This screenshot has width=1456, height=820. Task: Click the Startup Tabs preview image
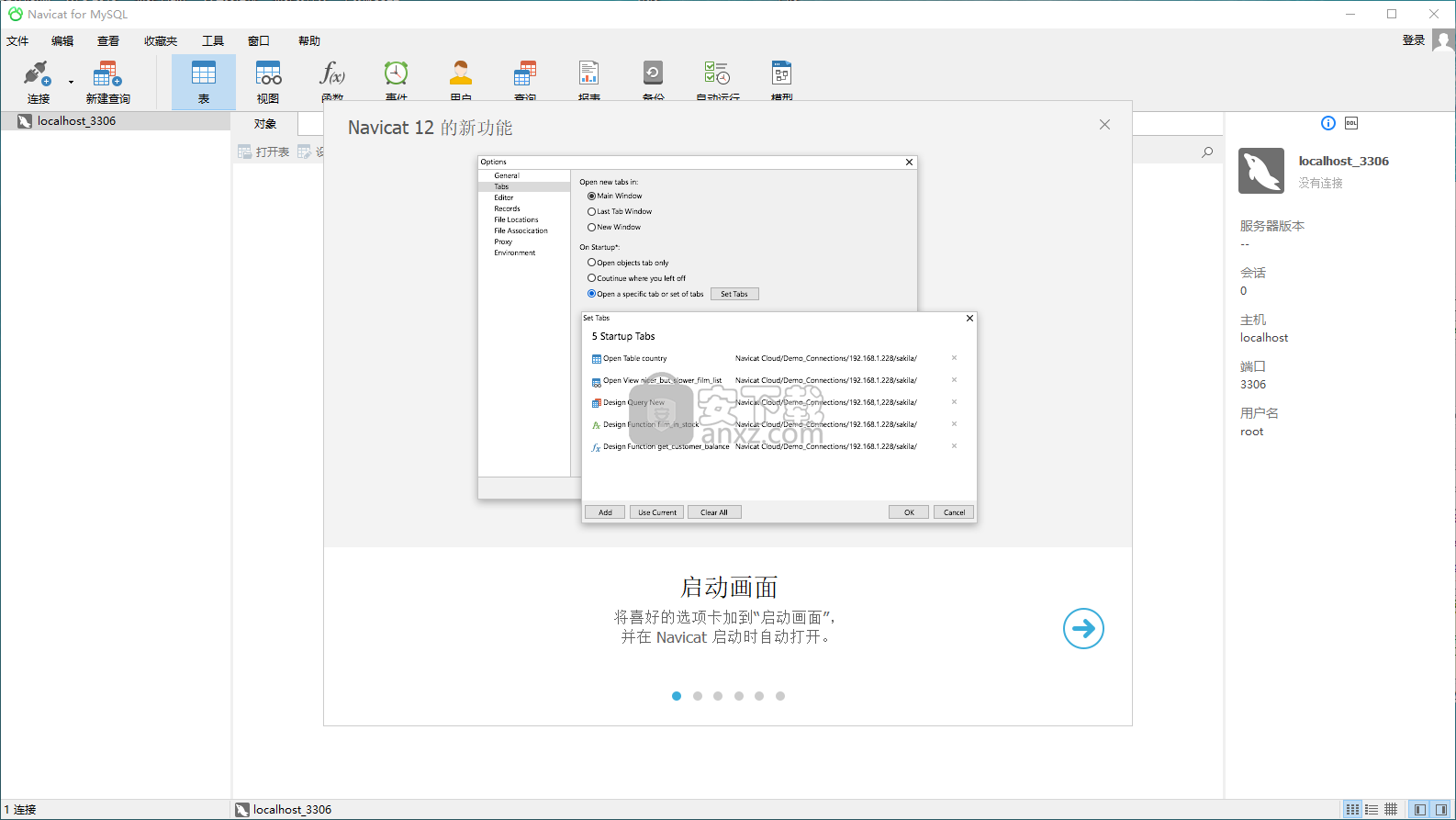click(x=727, y=340)
